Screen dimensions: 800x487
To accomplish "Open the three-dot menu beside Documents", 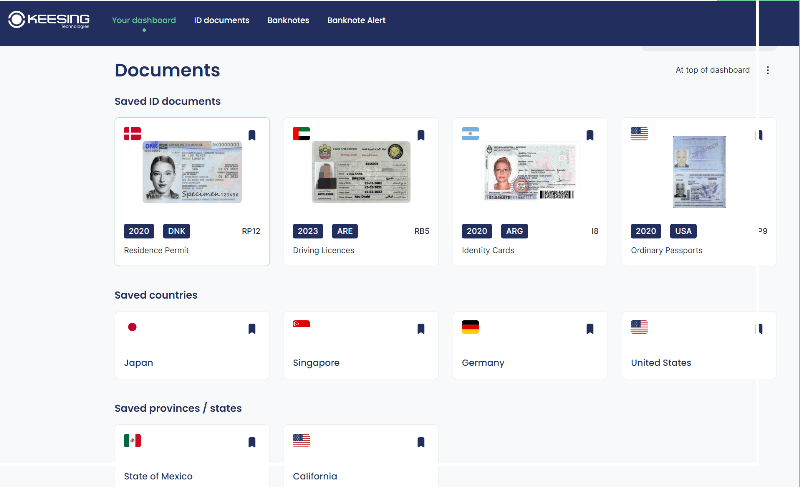I will tap(768, 70).
